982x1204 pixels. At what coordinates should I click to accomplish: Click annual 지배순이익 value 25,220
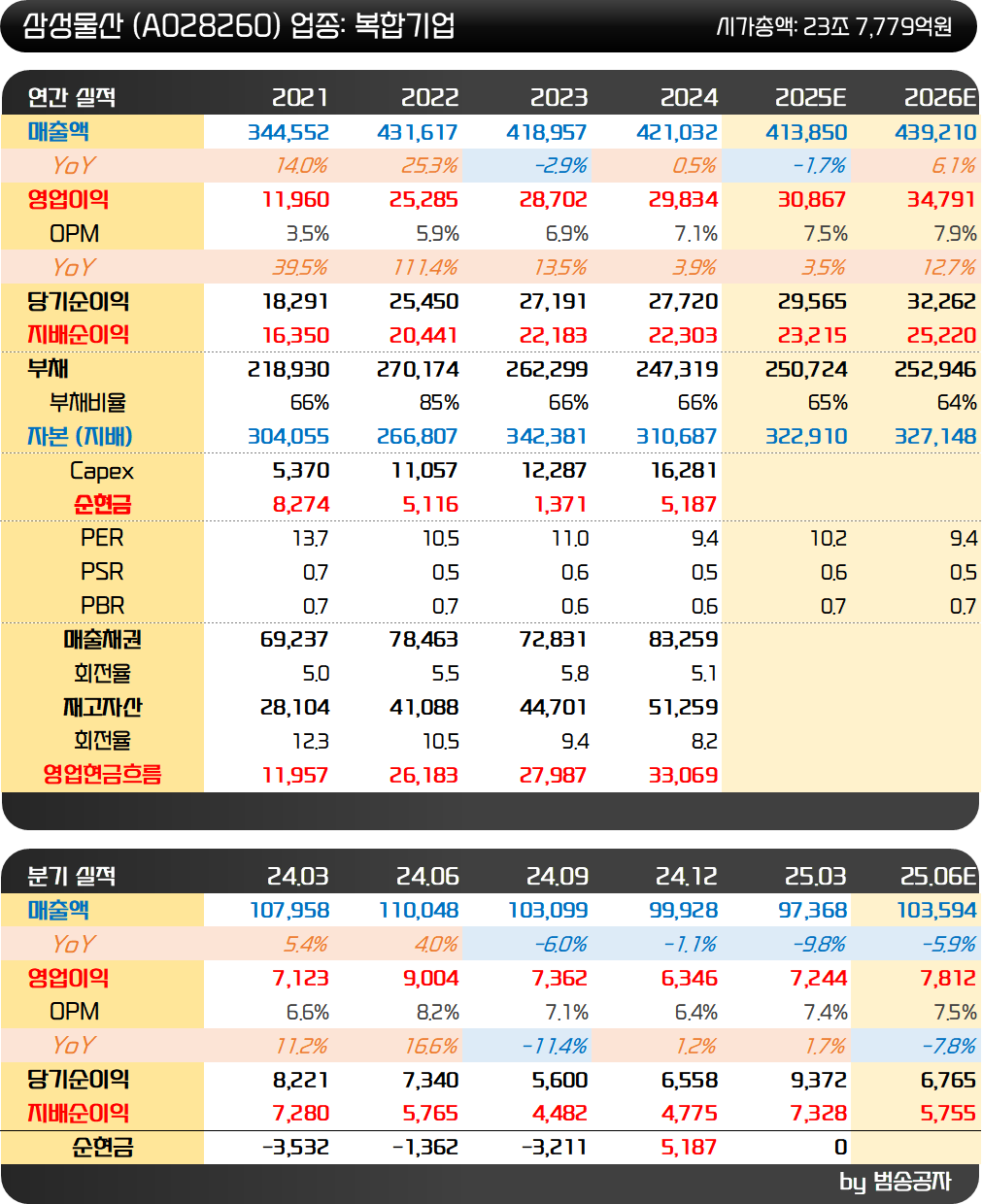click(x=941, y=336)
